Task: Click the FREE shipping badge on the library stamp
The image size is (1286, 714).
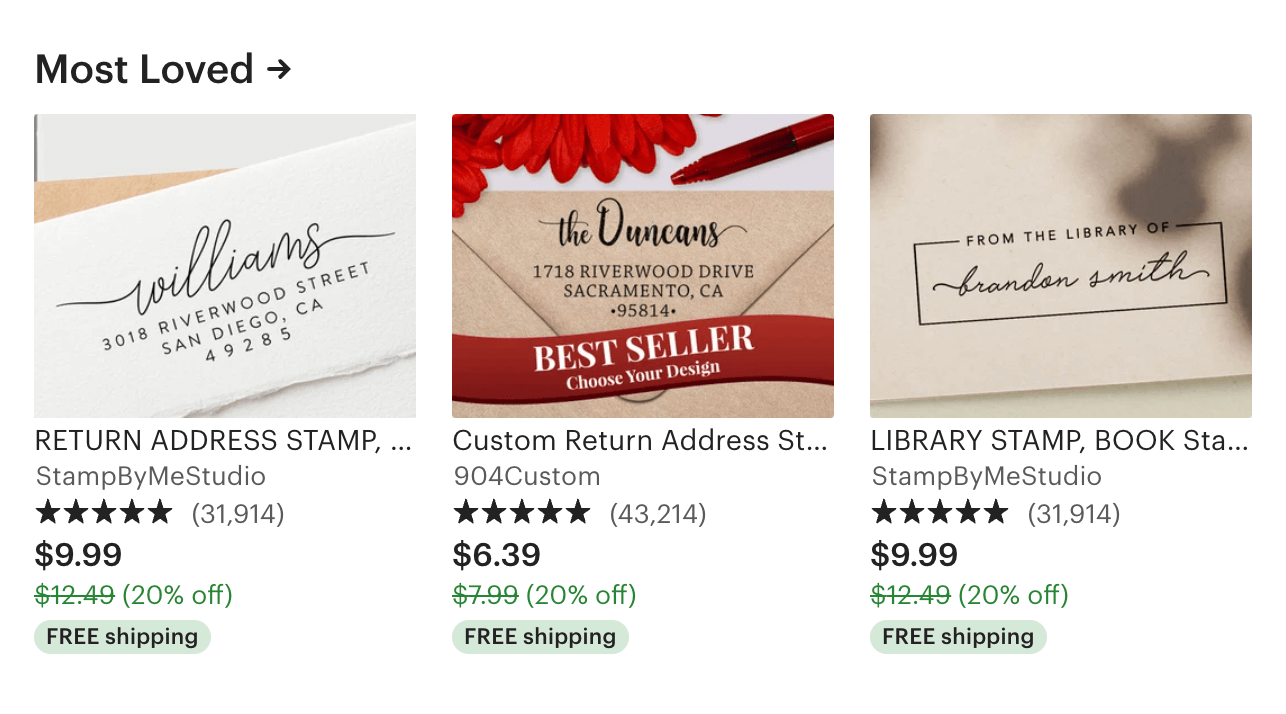Action: [957, 637]
